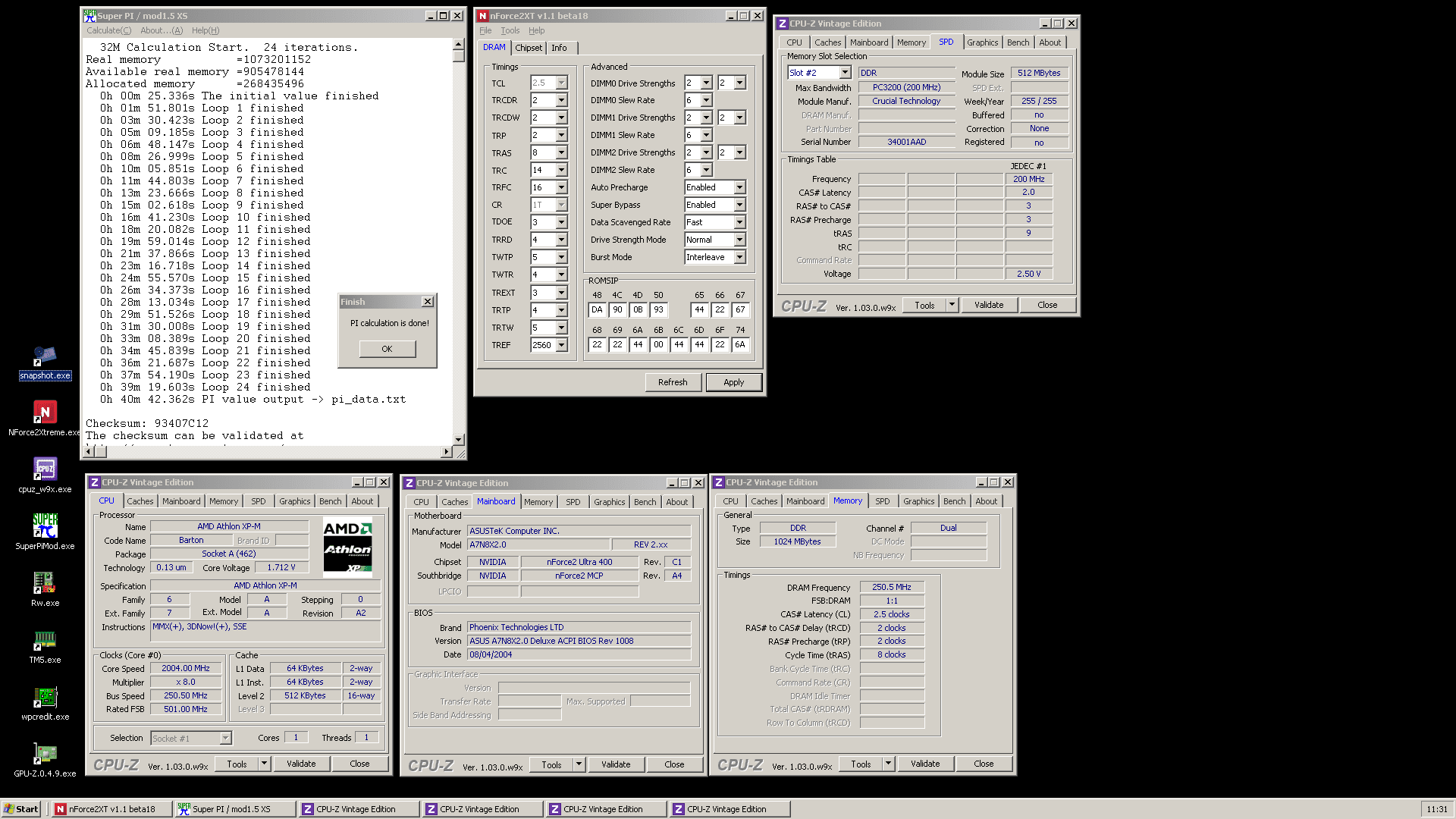Click Core Speed value 2004.00 MHz
This screenshot has width=1456, height=819.
click(186, 668)
